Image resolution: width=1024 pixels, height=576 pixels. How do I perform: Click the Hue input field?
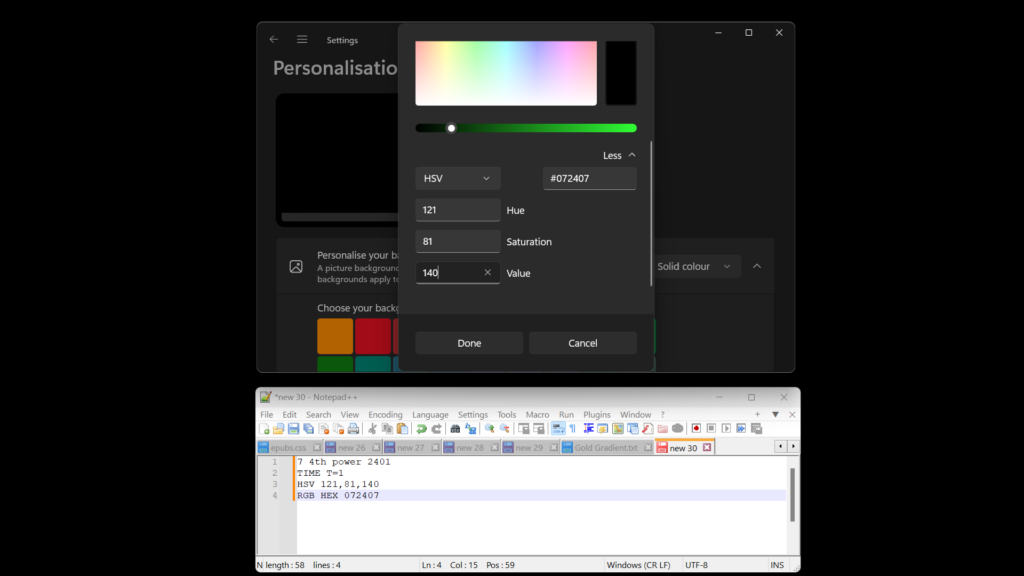pos(457,210)
